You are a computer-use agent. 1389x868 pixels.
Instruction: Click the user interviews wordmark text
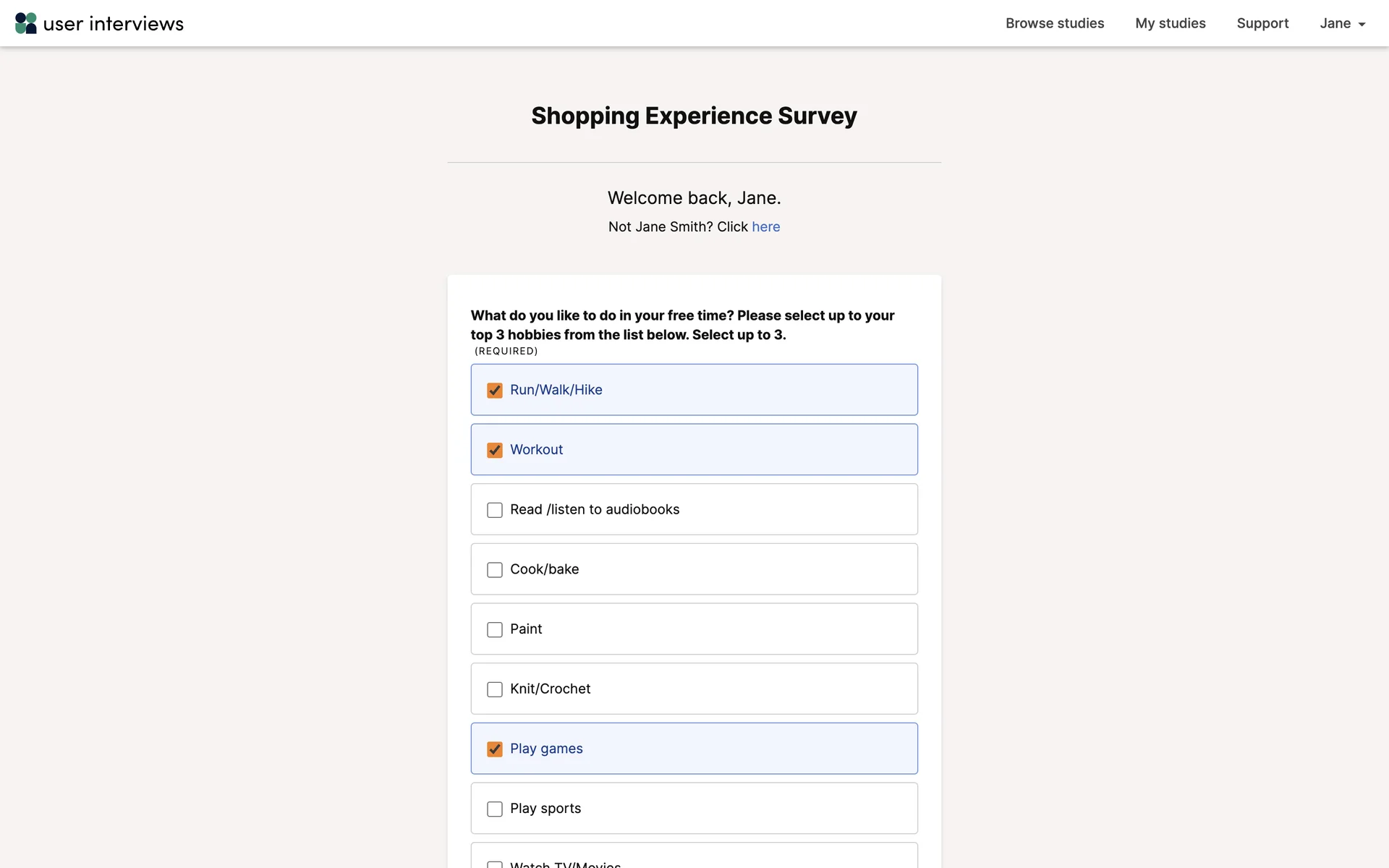(114, 24)
